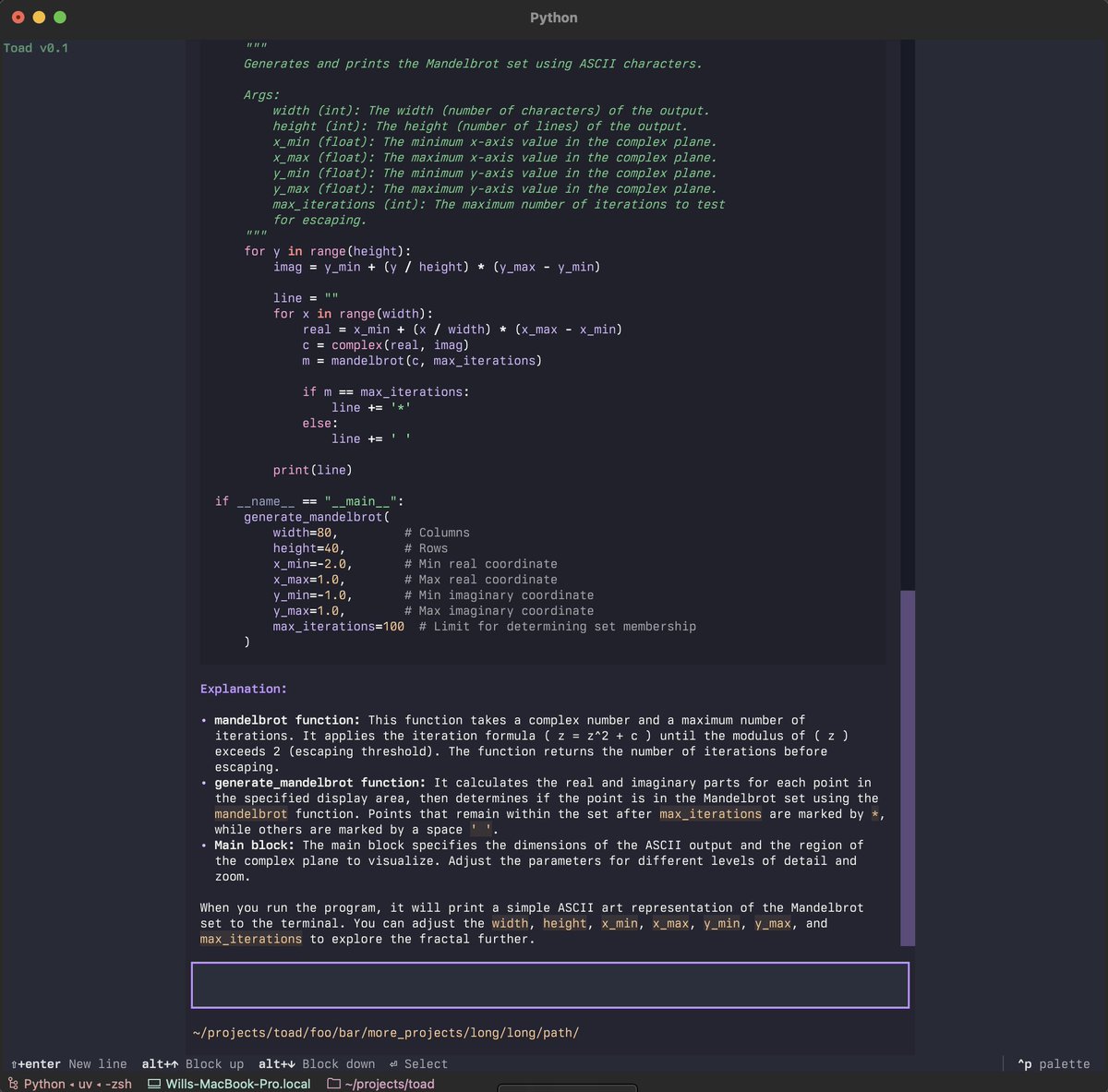Click the Toad v0.1 label
Screen dimensions: 1108x1092
point(37,47)
